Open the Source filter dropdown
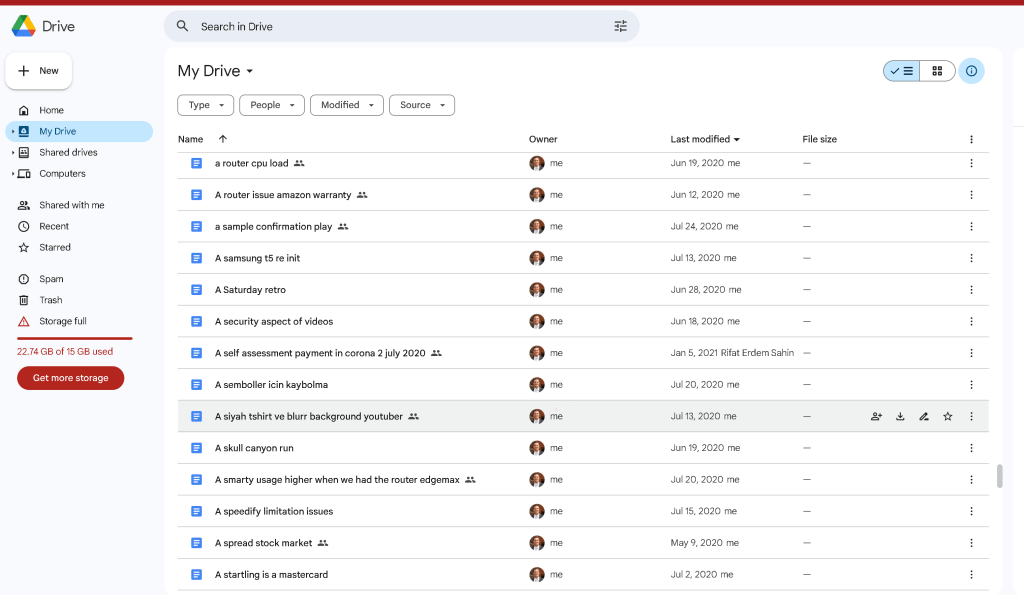This screenshot has width=1024, height=595. pos(422,105)
